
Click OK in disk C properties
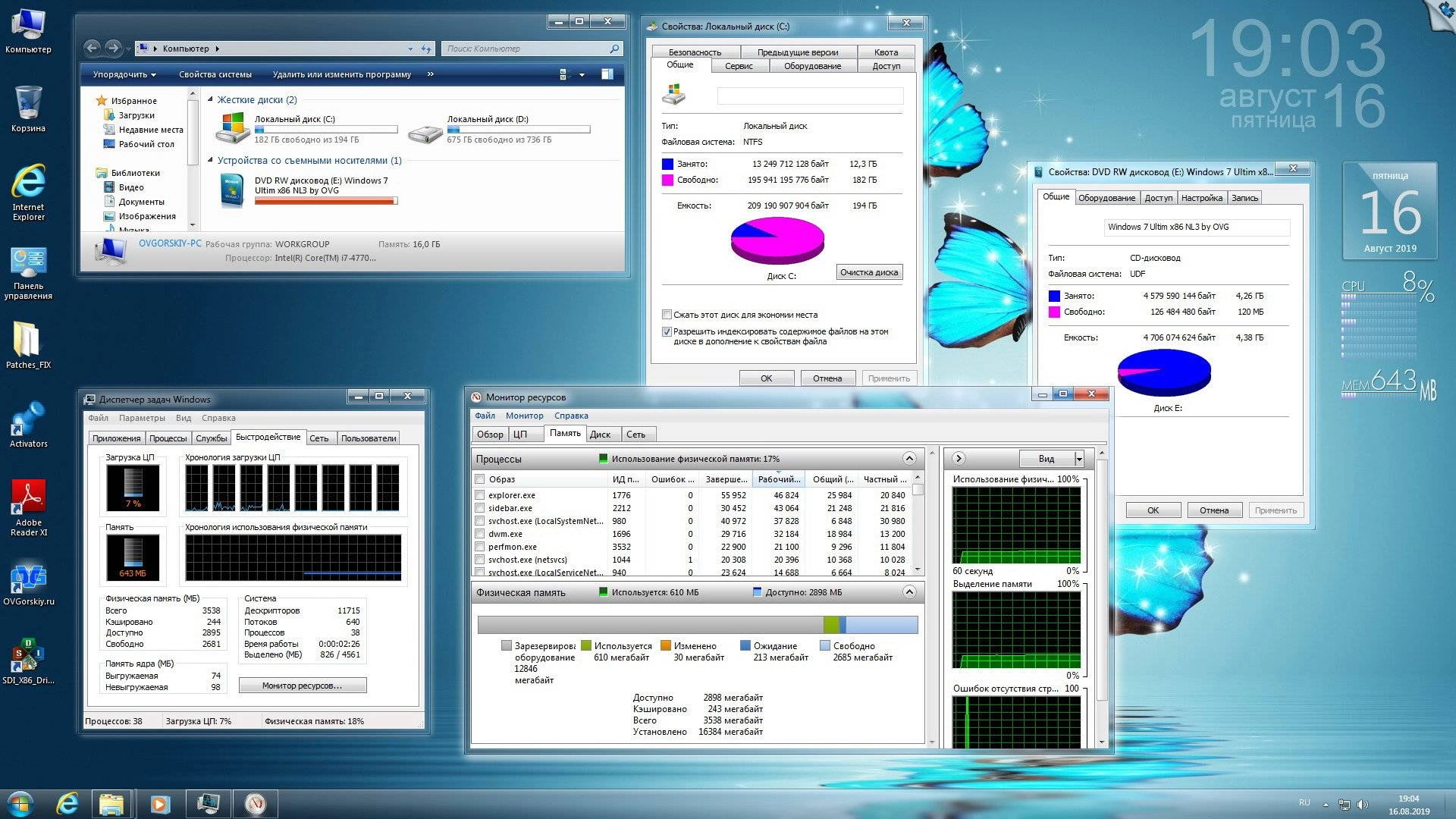[x=767, y=378]
